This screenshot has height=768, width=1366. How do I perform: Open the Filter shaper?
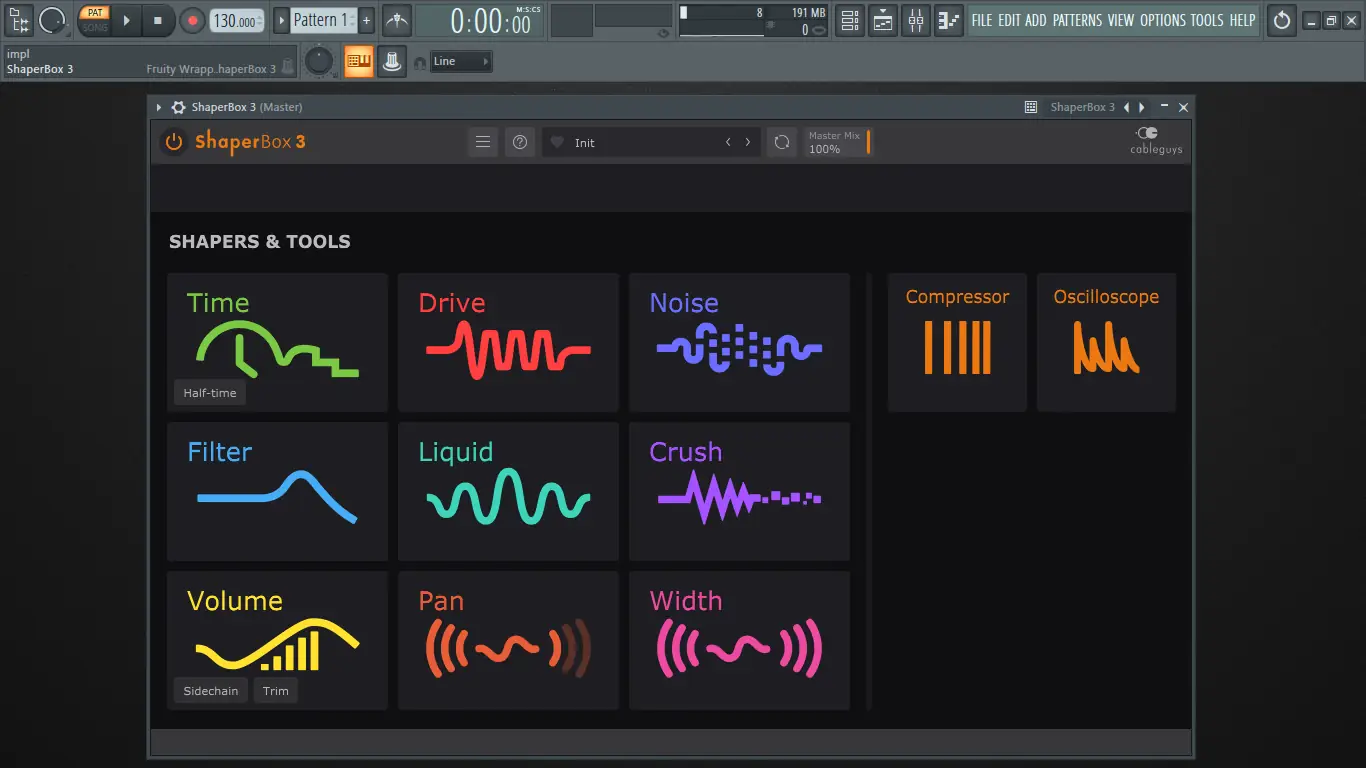277,491
